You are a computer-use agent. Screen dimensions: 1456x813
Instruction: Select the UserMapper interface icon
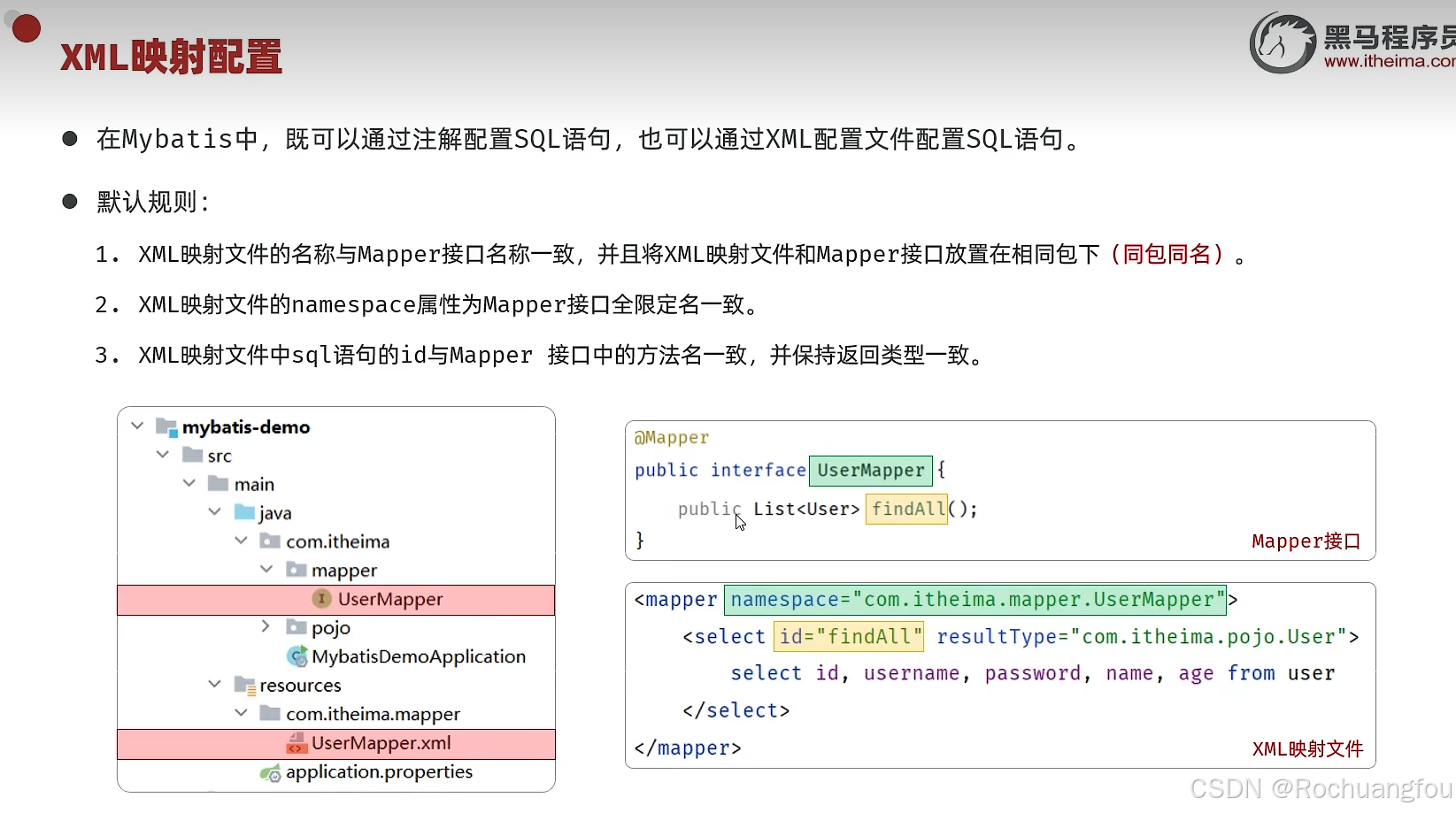[x=320, y=600]
